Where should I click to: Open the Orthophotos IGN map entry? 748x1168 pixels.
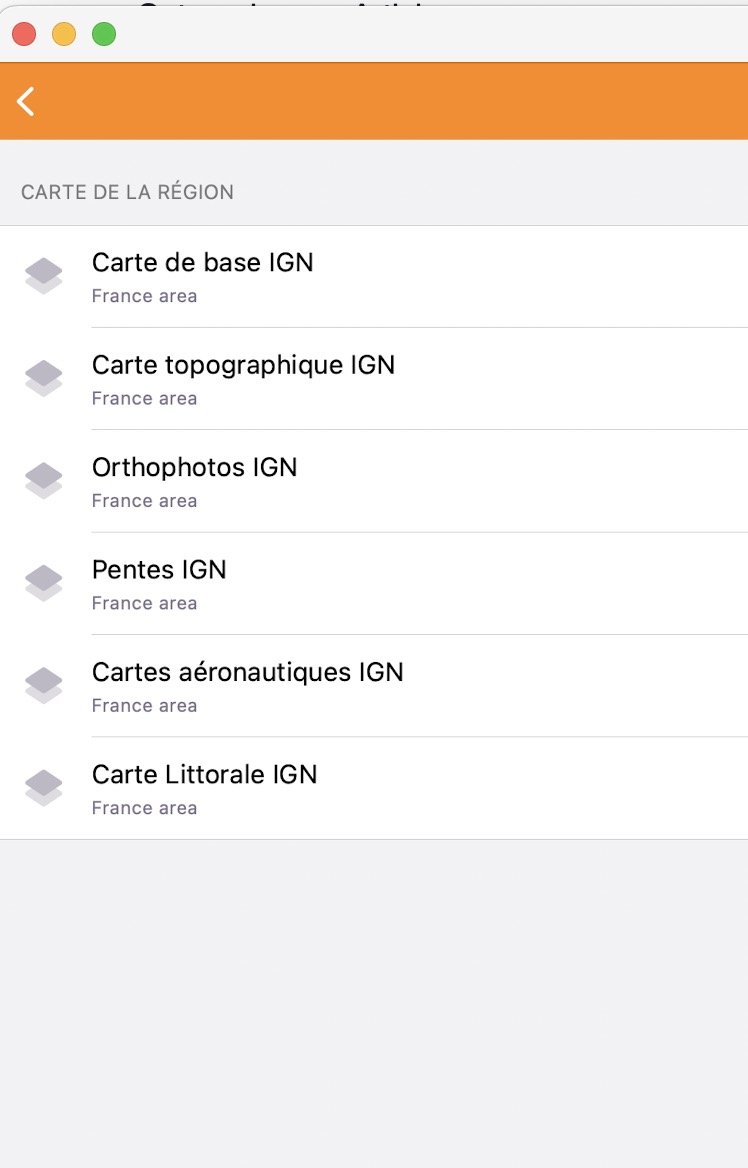194,468
